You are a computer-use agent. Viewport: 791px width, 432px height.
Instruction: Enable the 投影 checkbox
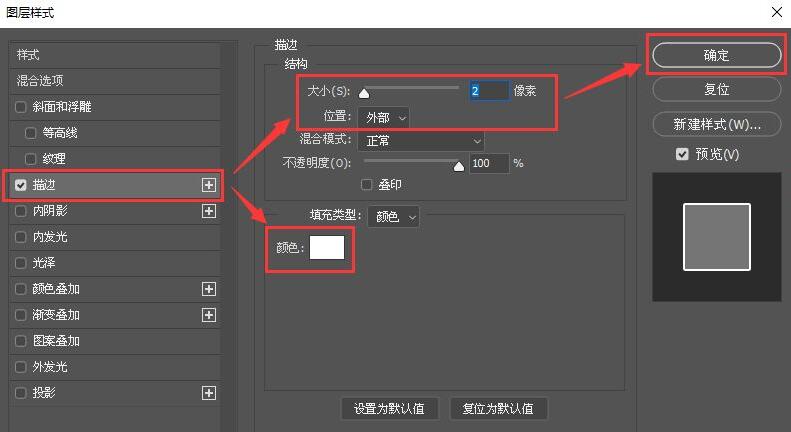coord(21,393)
